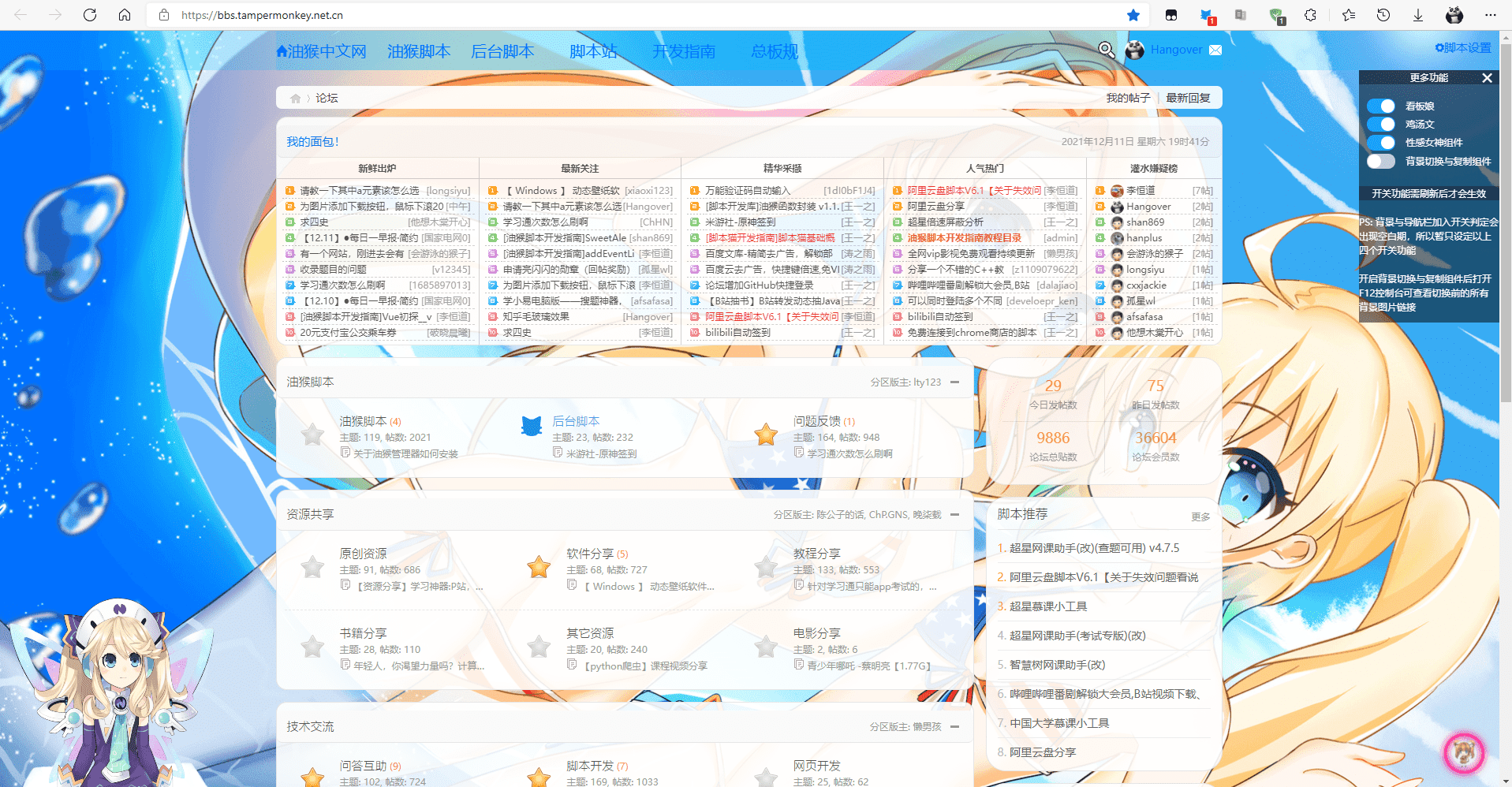The height and width of the screenshot is (787, 1512).
Task: Open the Hangover username link
Action: (x=1176, y=50)
